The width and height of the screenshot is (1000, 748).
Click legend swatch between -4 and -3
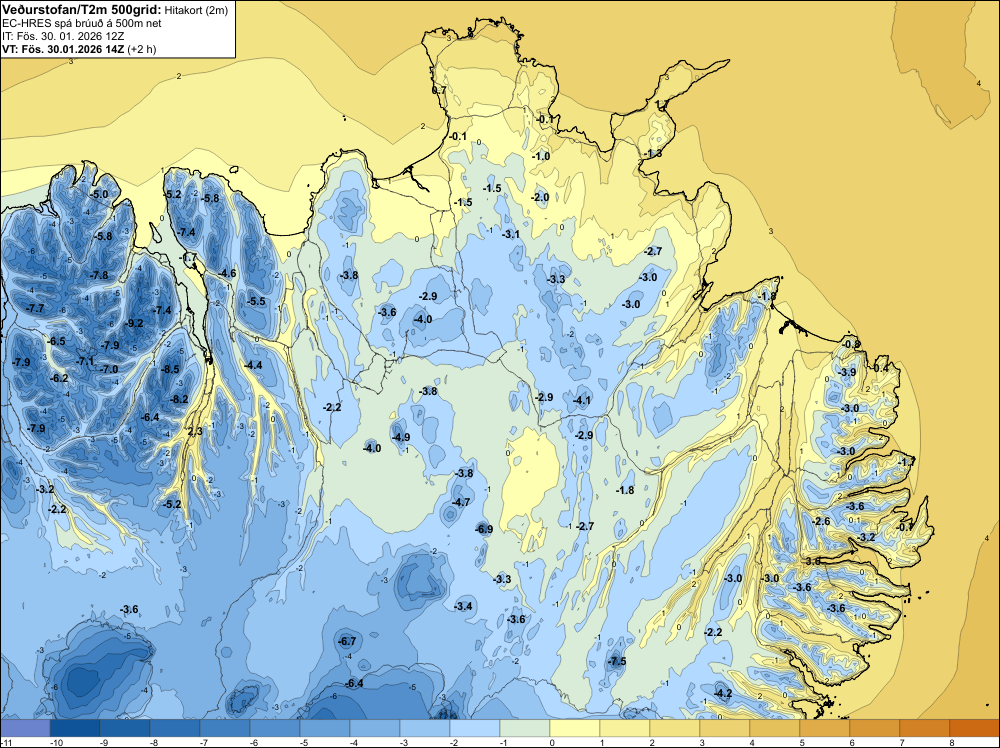(374, 727)
